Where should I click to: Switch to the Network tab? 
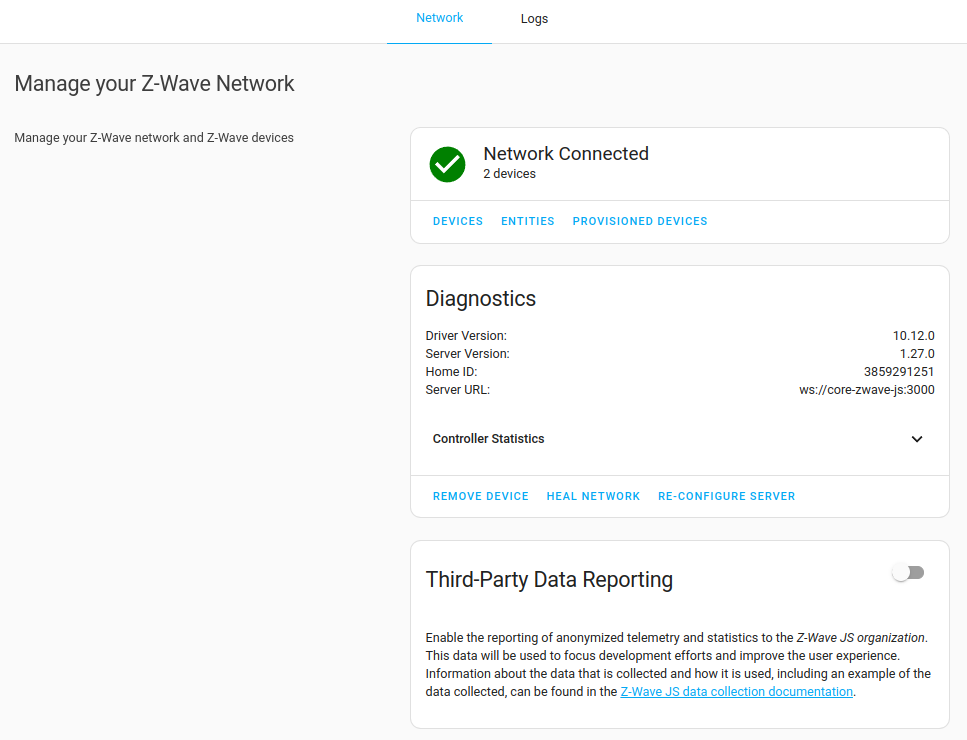(x=439, y=17)
